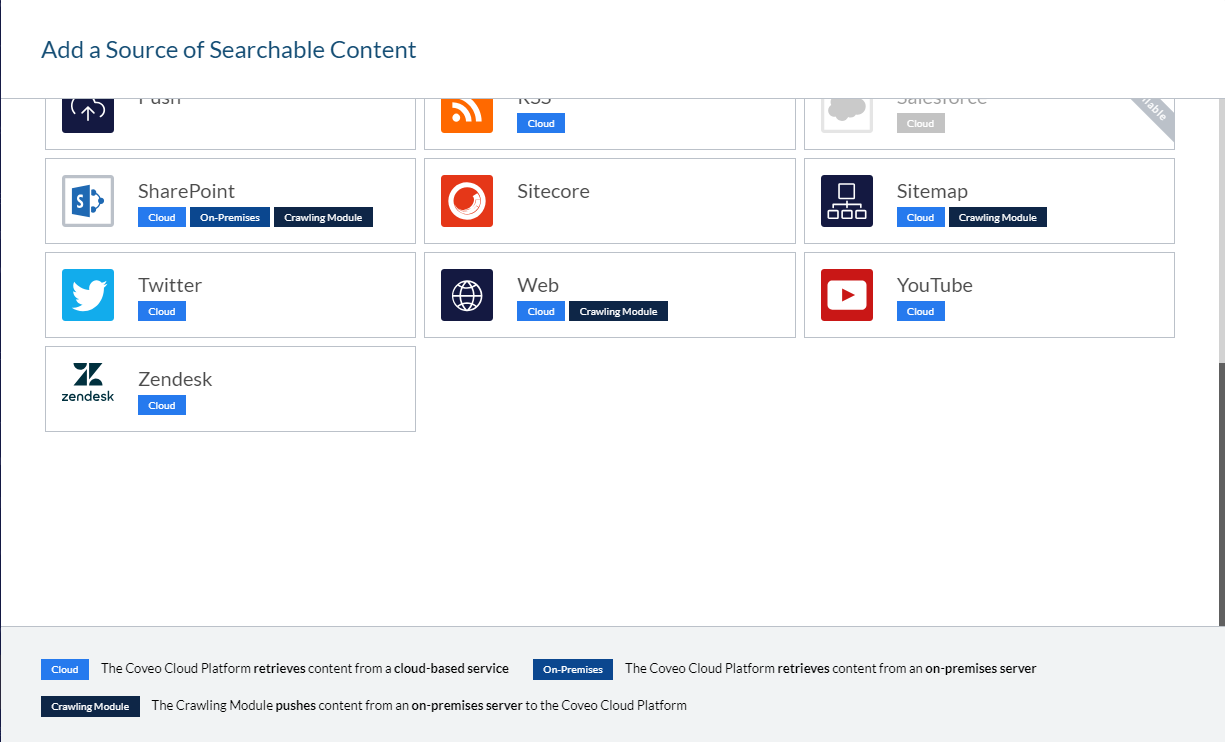Open the Twitter source title

coord(170,285)
